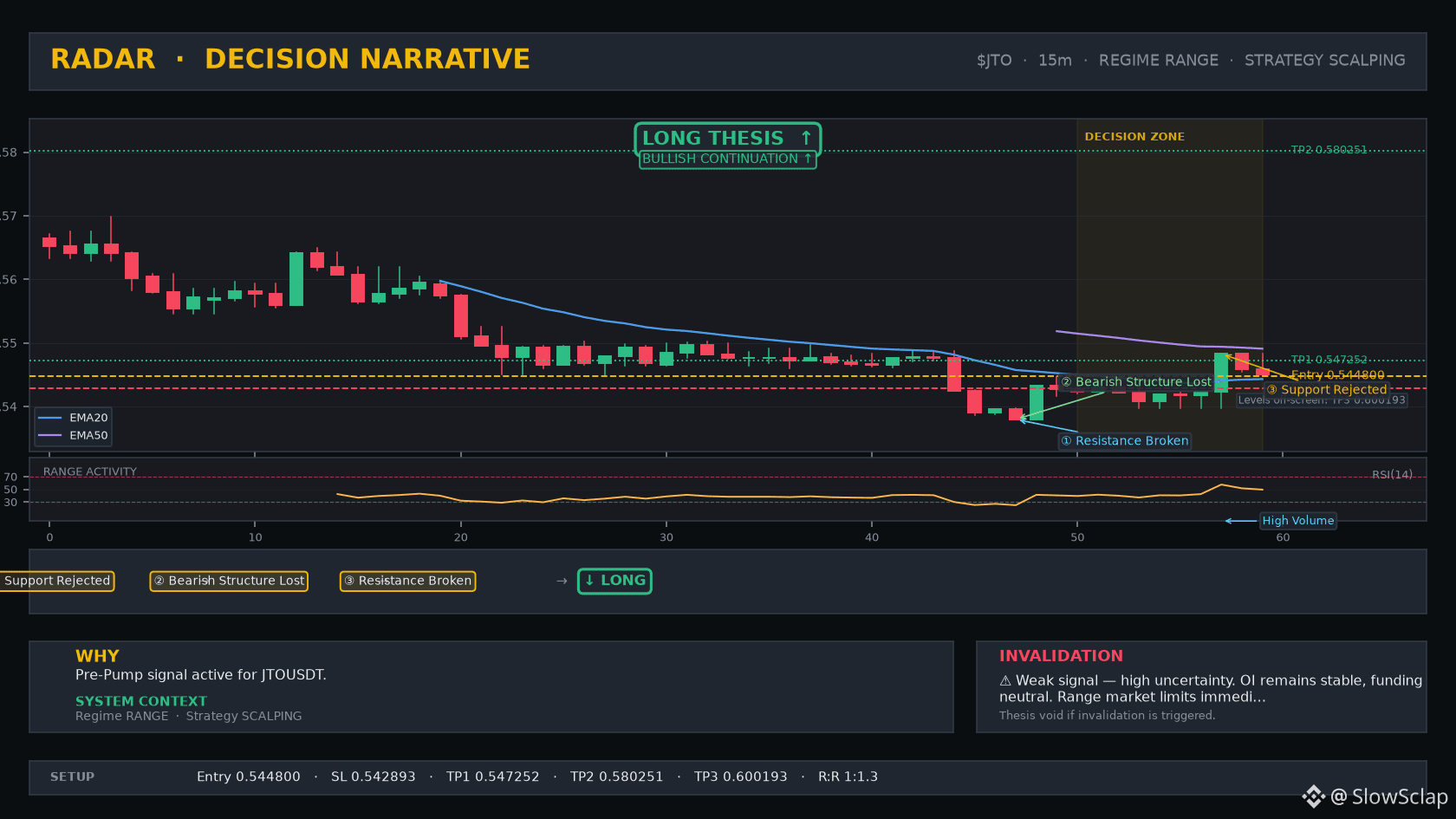
Task: Click TP1 0.547252 in the SETUP bar
Action: coord(493,777)
